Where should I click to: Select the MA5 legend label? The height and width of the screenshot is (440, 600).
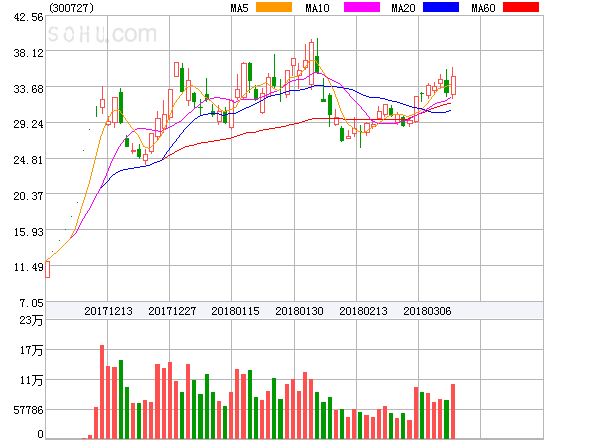pyautogui.click(x=239, y=8)
